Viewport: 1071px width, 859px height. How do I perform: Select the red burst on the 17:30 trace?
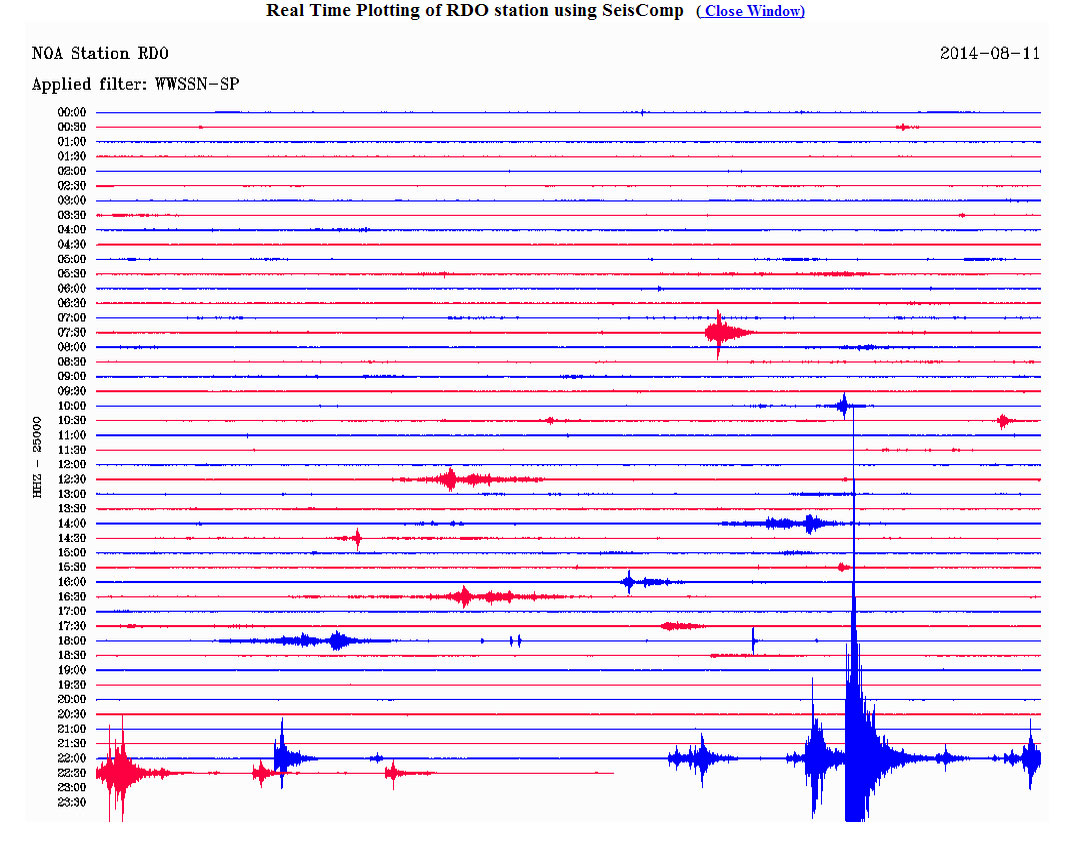point(680,626)
